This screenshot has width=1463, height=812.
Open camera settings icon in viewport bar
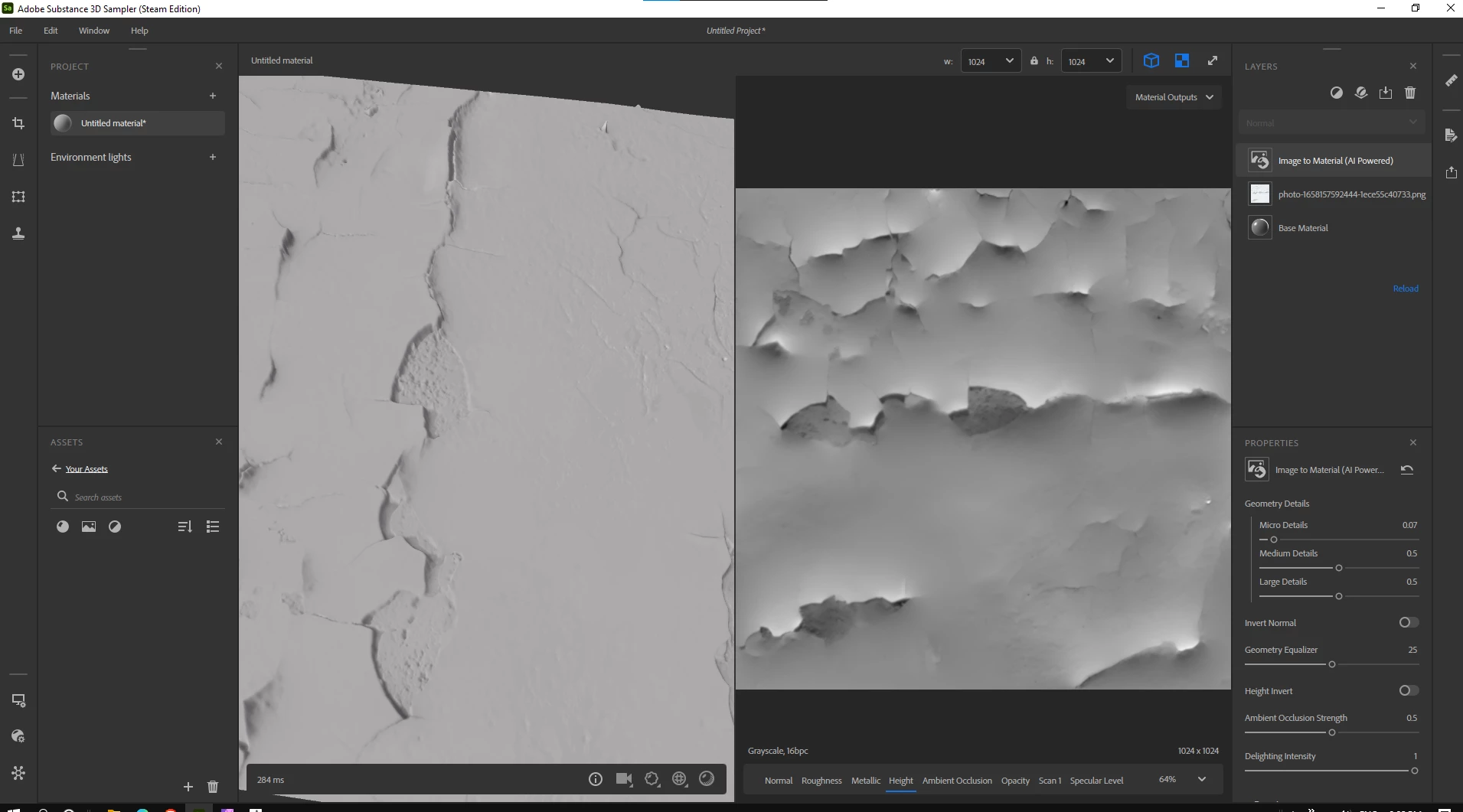(624, 779)
